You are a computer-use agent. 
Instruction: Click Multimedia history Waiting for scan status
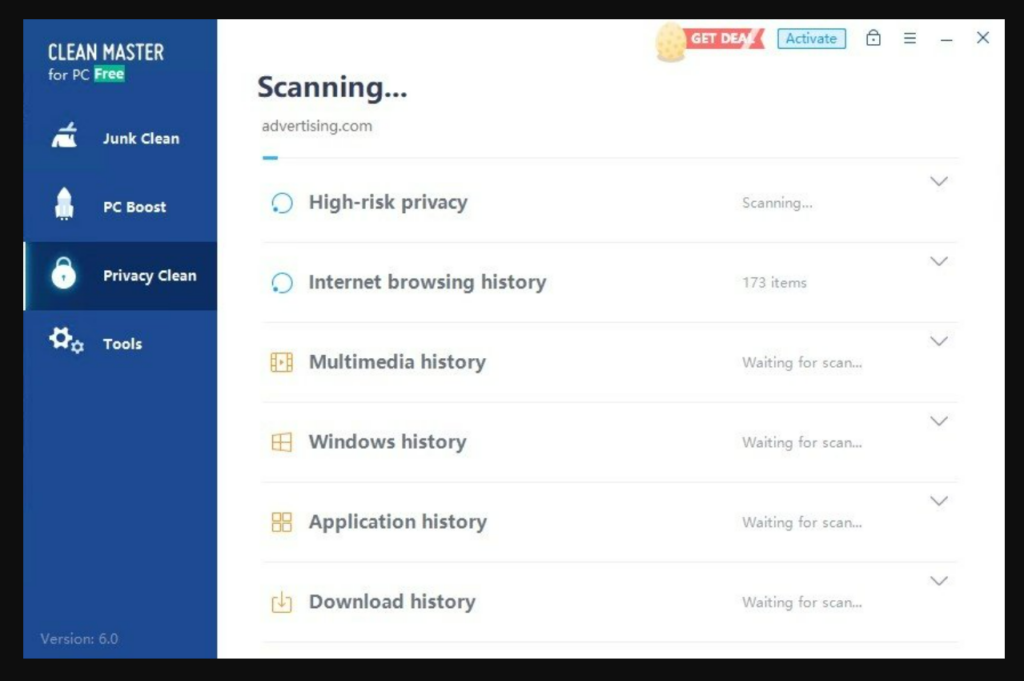click(802, 362)
